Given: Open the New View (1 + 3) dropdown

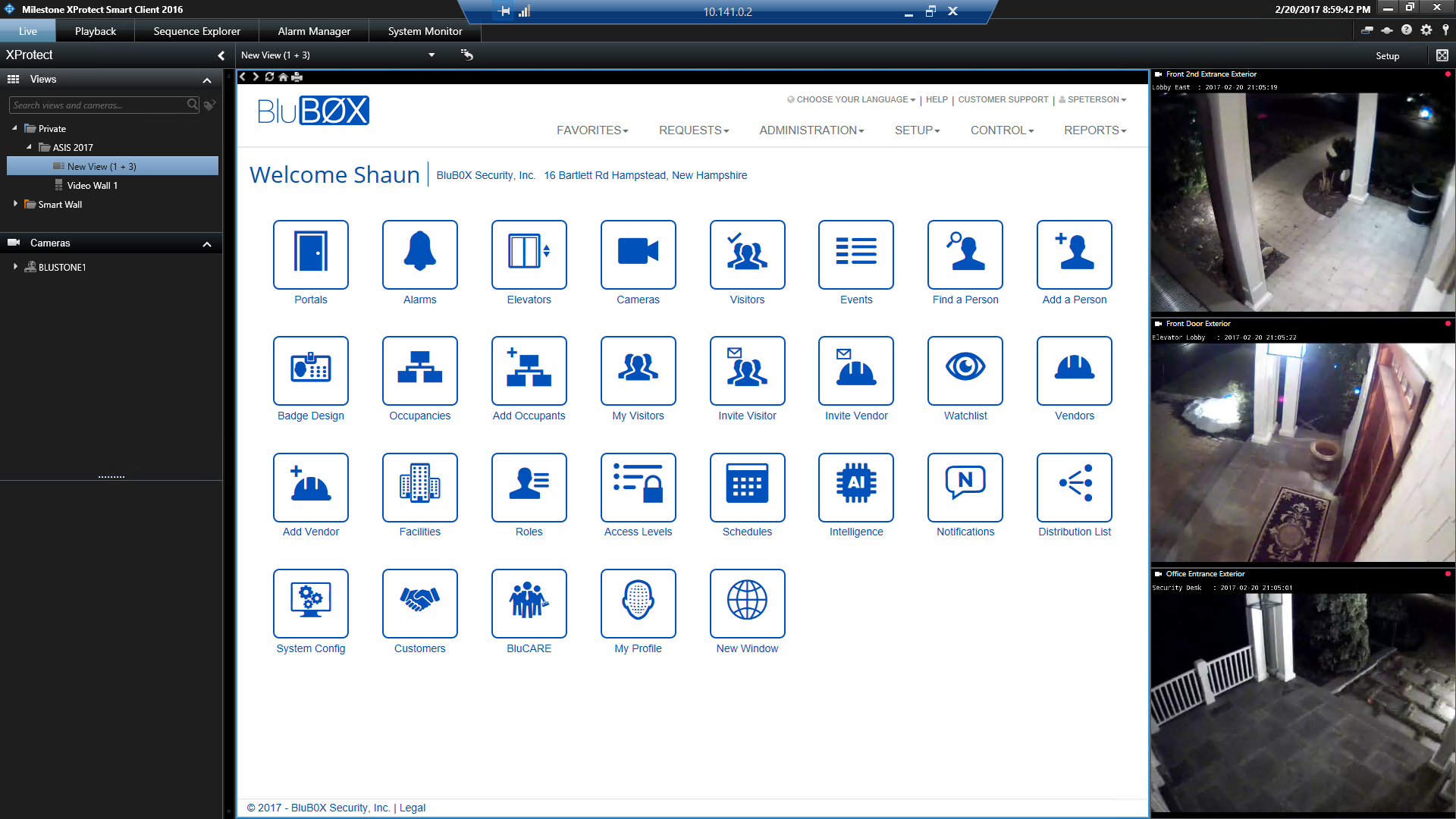Looking at the screenshot, I should point(431,55).
